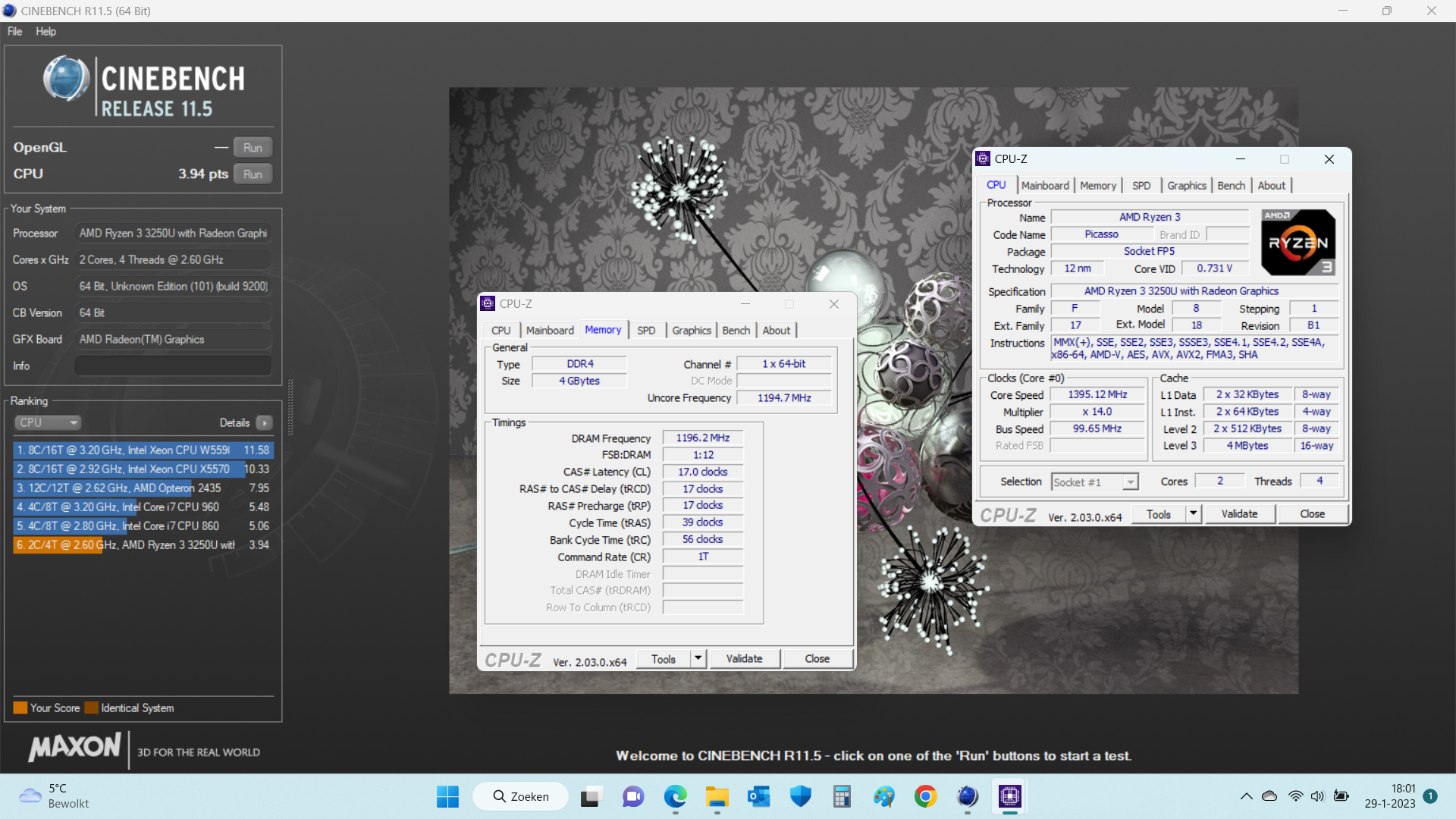Switch to Bench tab in CPU CPU-Z window

1231,186
